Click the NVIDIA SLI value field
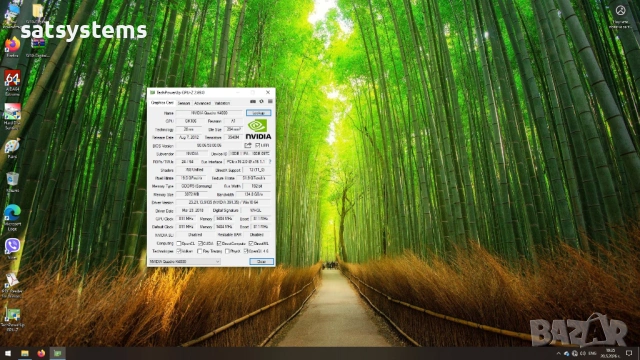 pos(195,235)
